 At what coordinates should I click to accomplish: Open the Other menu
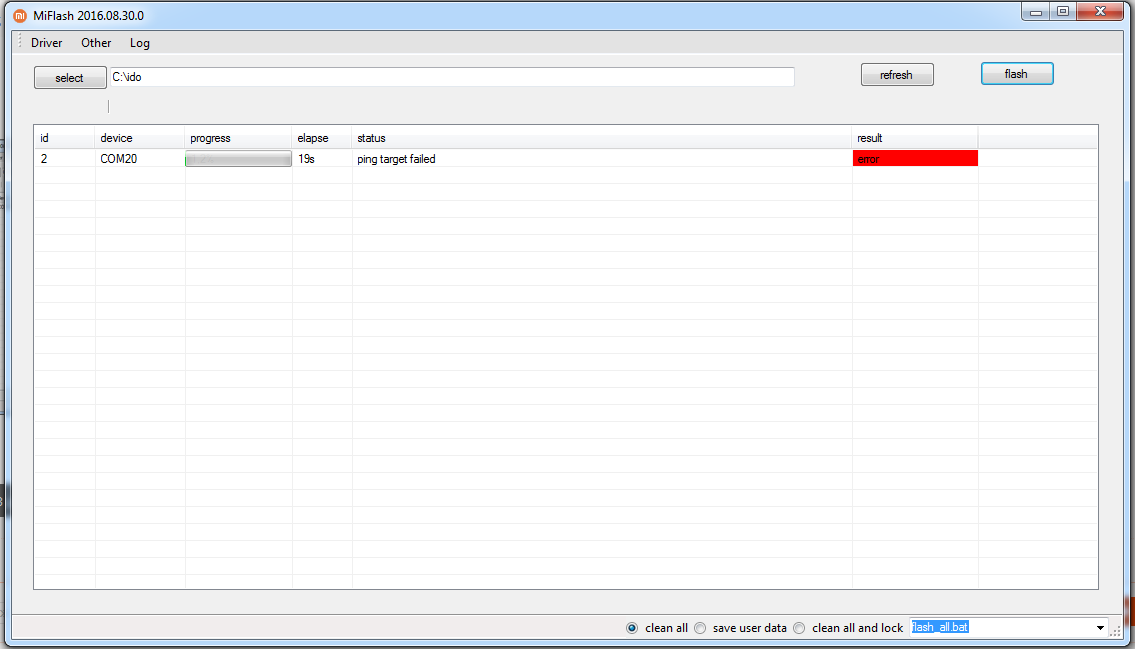tap(96, 43)
